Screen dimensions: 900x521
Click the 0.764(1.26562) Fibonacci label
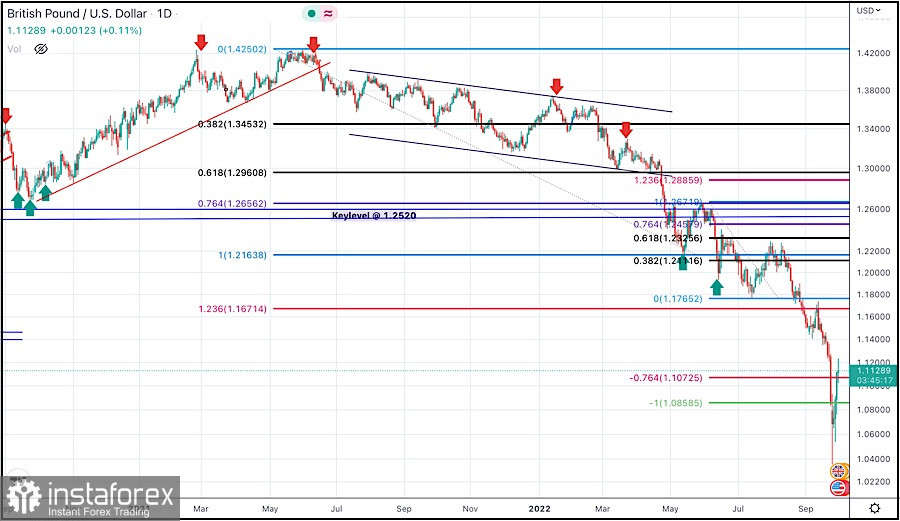pos(232,203)
